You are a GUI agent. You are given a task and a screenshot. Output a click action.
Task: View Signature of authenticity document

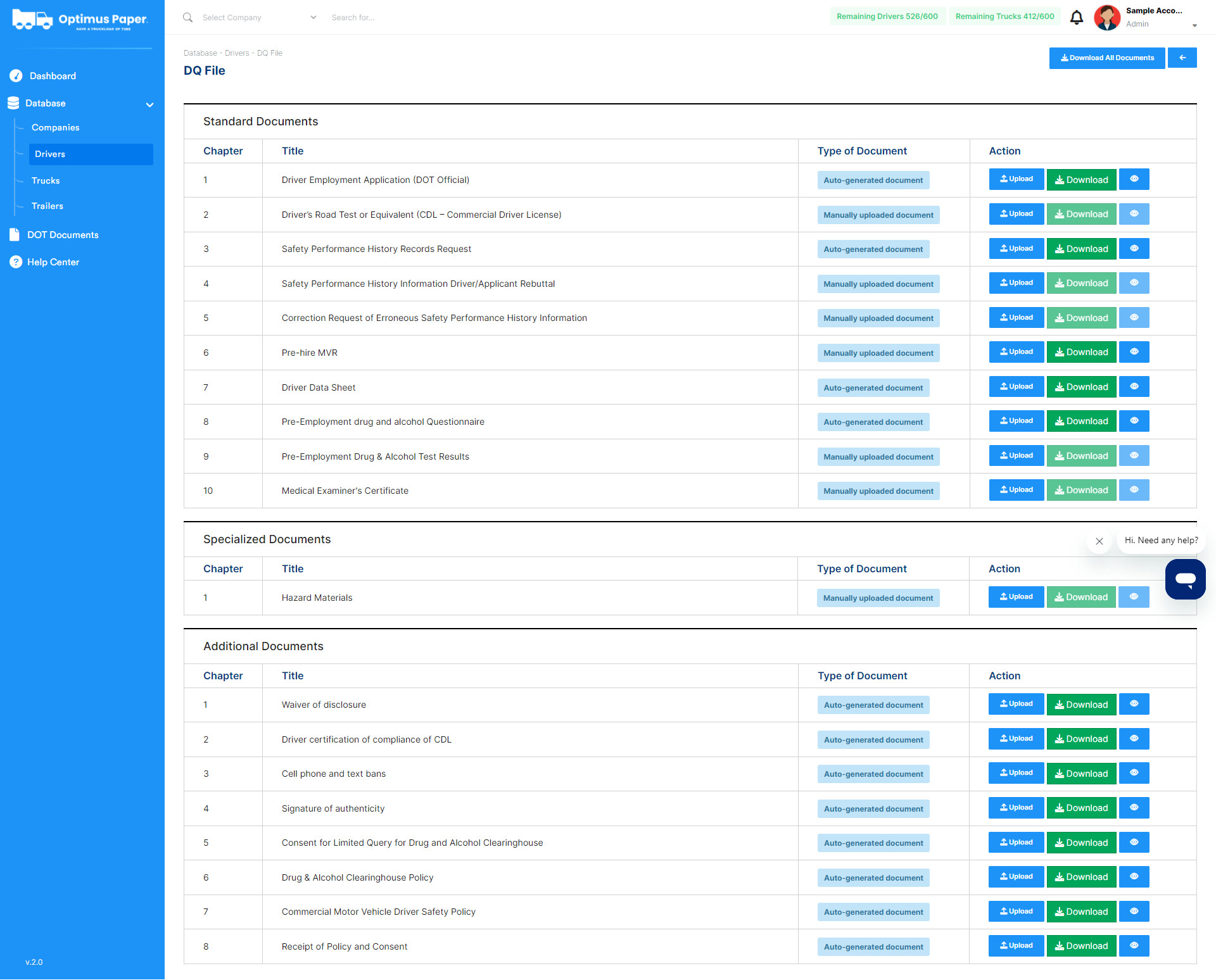click(1134, 808)
